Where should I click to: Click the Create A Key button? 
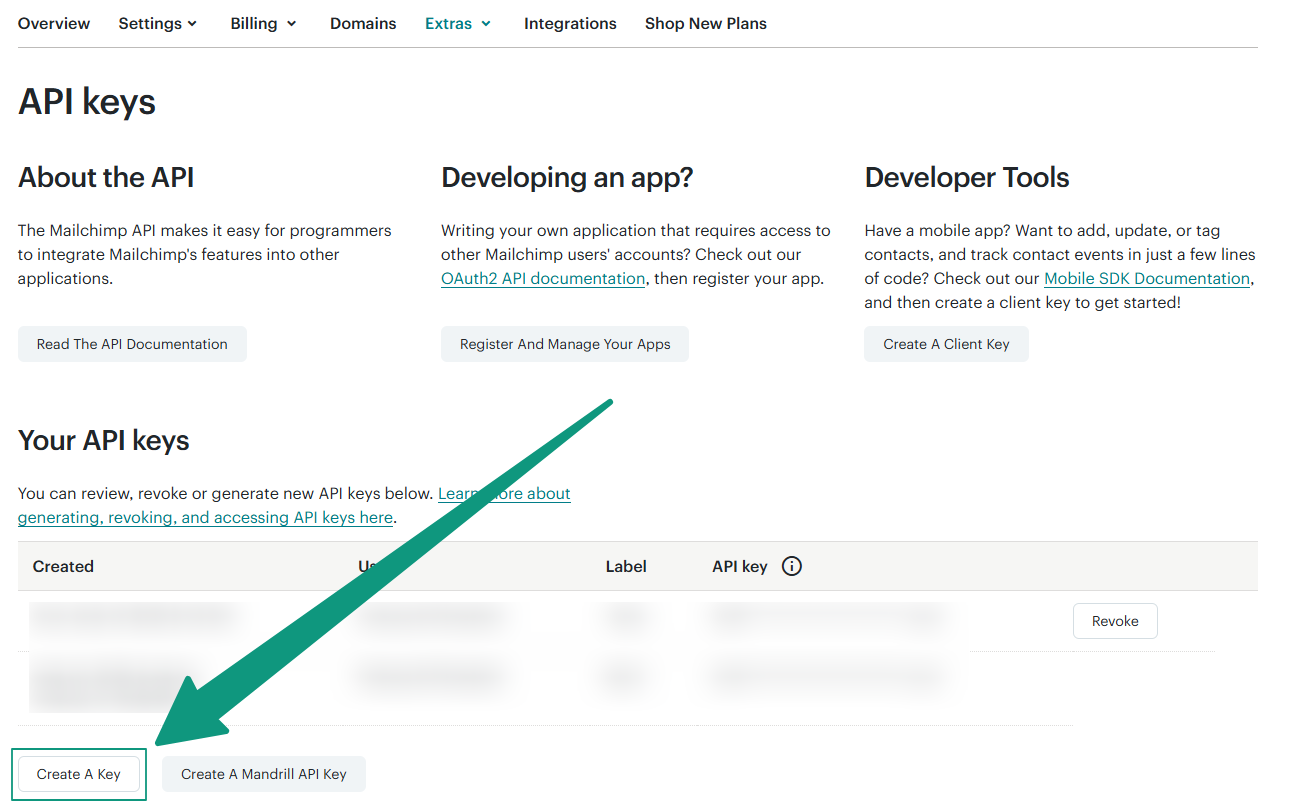(x=79, y=774)
